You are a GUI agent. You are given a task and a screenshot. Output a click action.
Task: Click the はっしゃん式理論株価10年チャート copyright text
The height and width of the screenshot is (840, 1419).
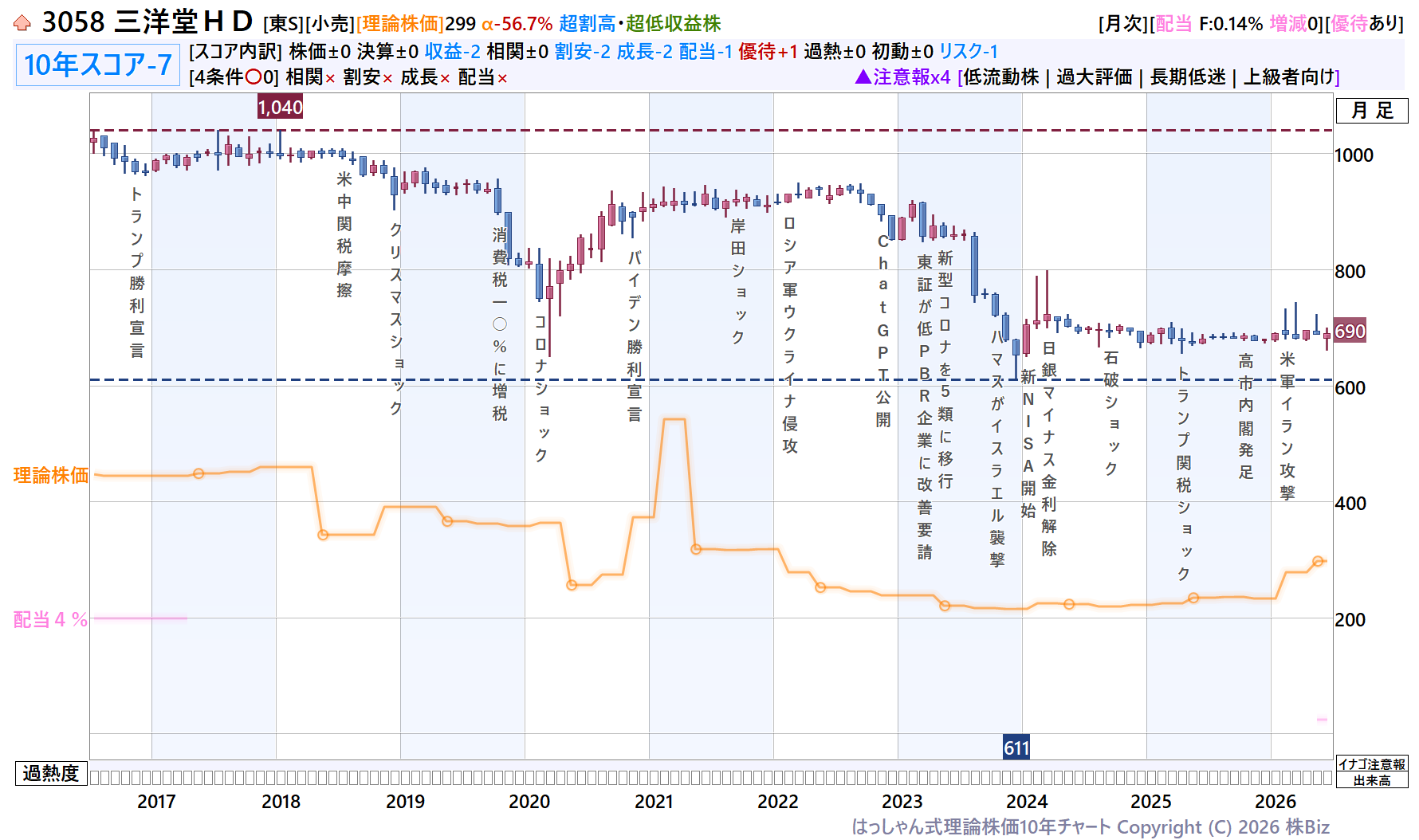click(x=1091, y=827)
